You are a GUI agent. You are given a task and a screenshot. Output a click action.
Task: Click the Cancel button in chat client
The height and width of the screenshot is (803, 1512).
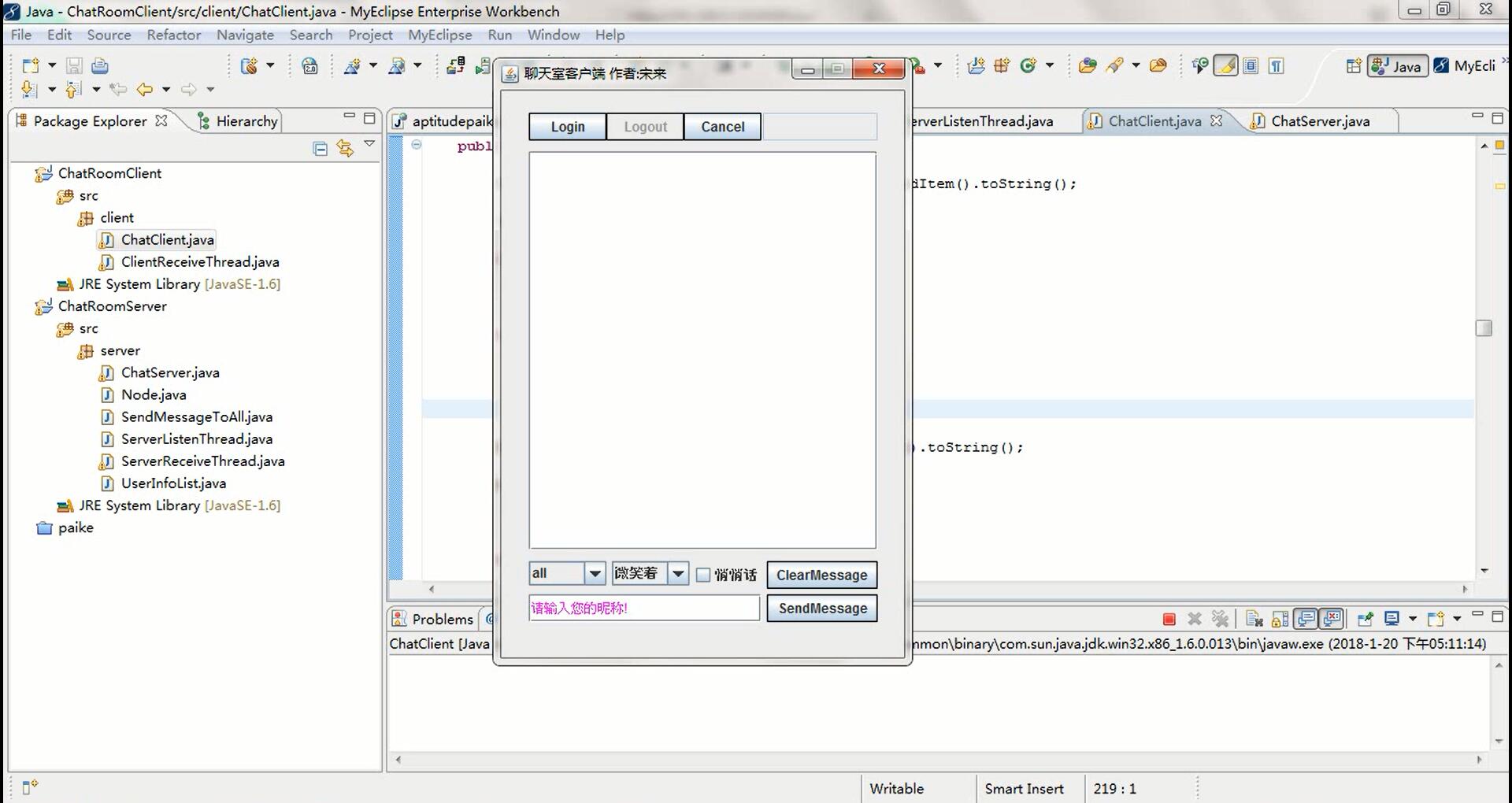point(722,127)
